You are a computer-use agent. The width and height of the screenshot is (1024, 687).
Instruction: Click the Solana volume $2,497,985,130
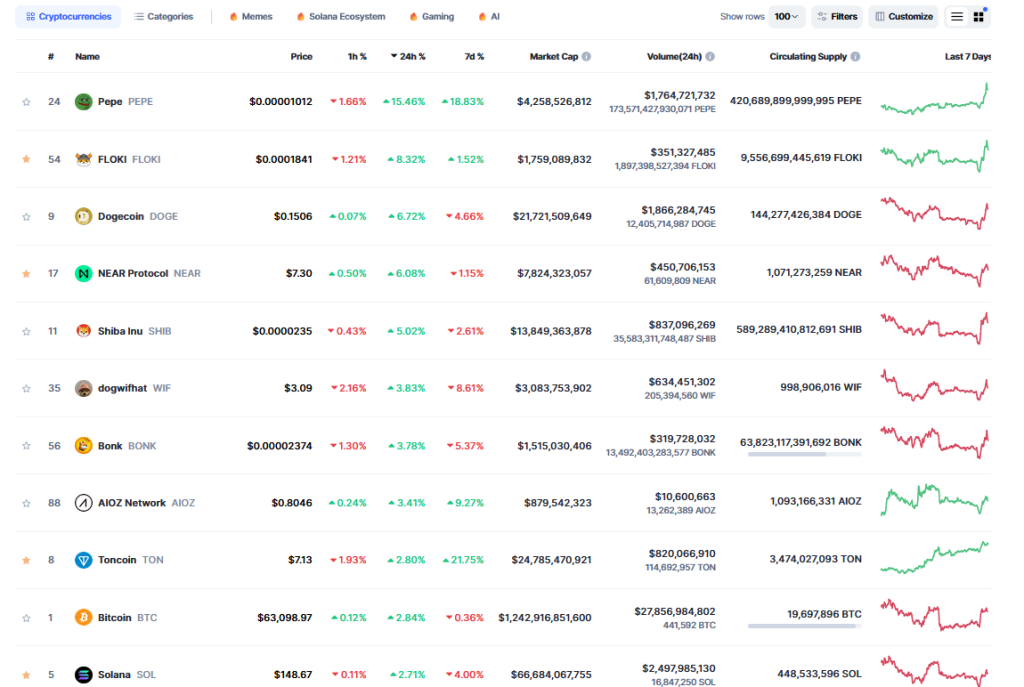(x=679, y=669)
